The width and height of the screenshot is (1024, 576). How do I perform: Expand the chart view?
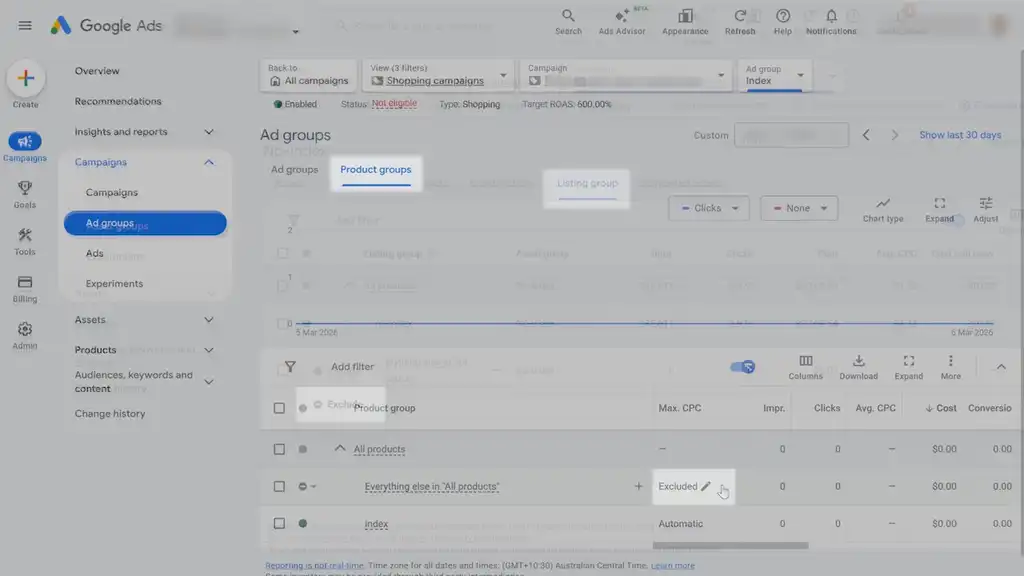pyautogui.click(x=939, y=210)
